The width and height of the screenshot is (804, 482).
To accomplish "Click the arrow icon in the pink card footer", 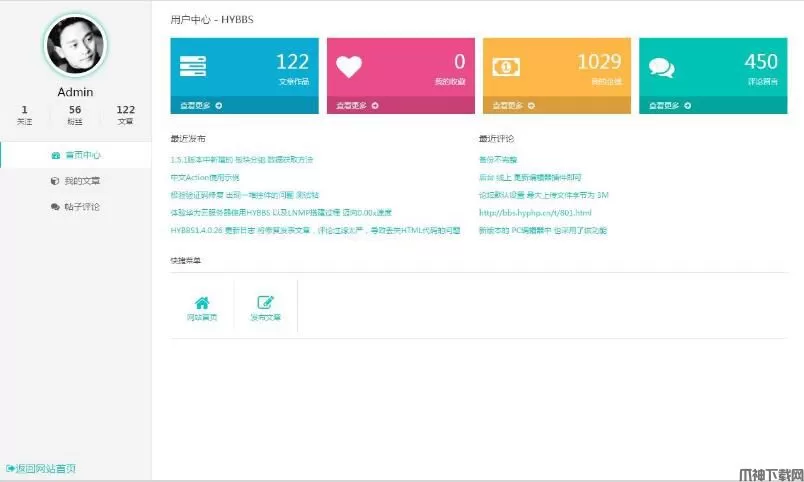I will 375,106.
